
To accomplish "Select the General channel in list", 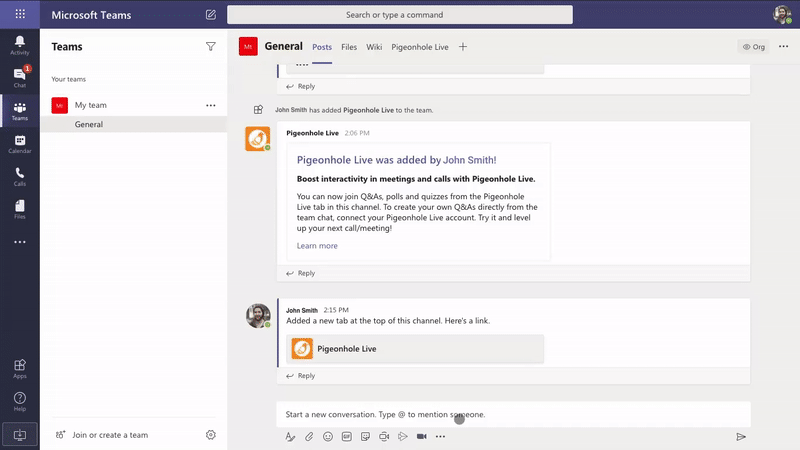I will [x=134, y=124].
